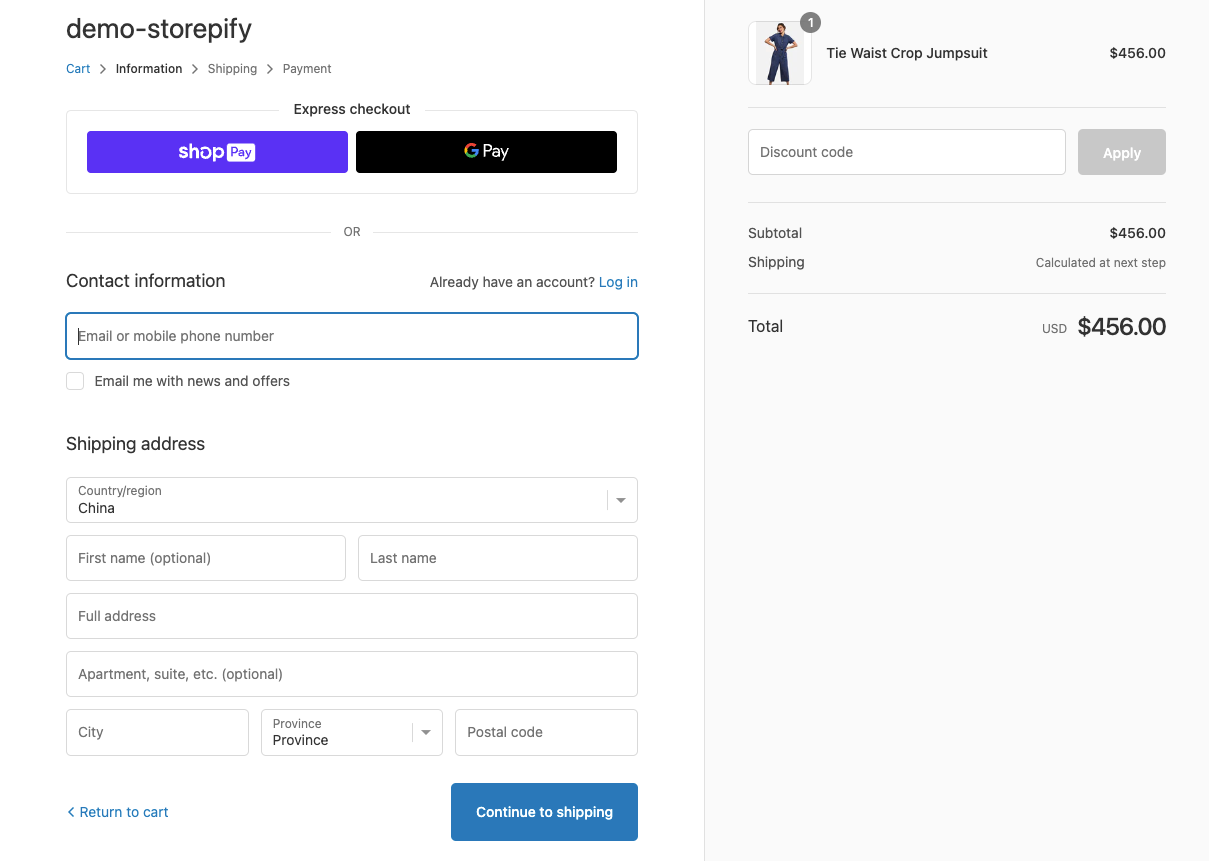
Task: Click the Tie Waist Crop Jumpsuit thumbnail
Action: click(x=780, y=53)
